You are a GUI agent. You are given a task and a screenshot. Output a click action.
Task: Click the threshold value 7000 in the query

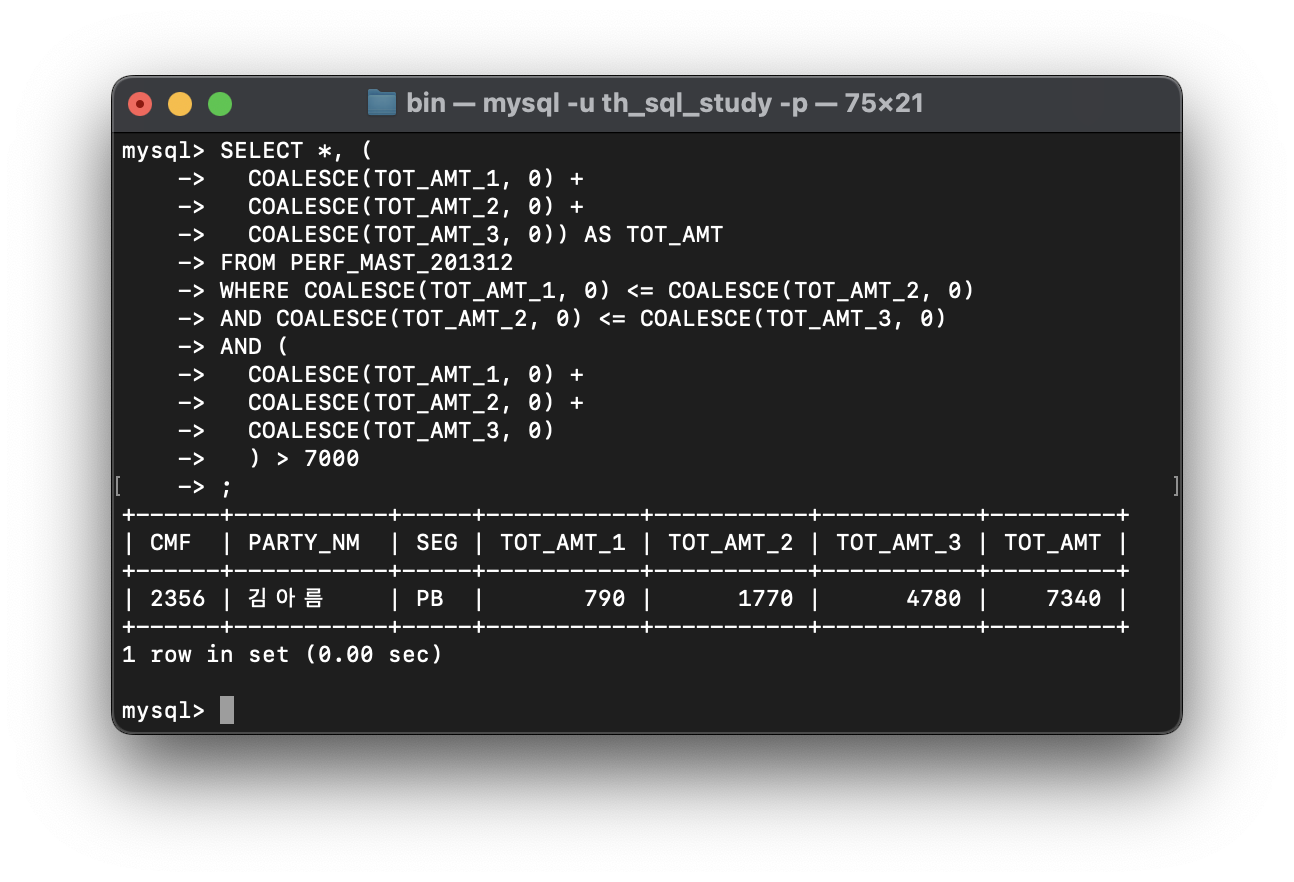click(x=331, y=458)
